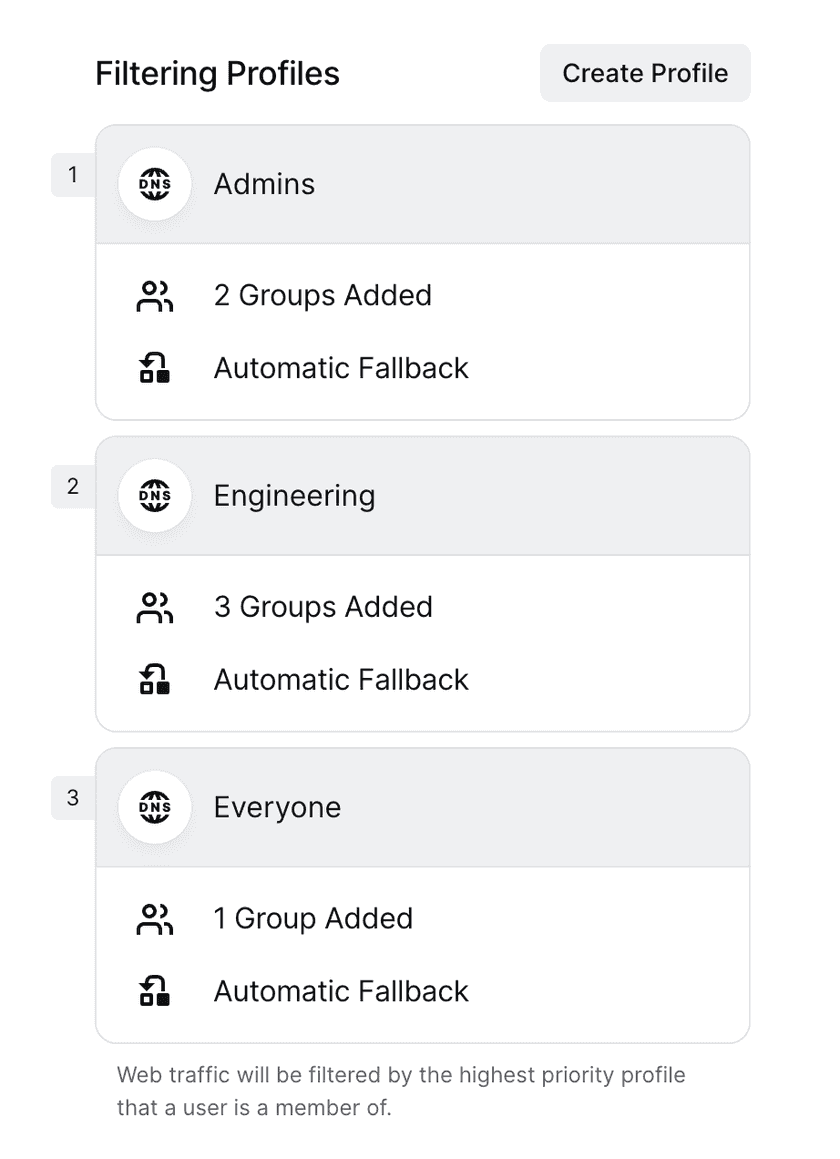Click the fallback icon in Everyone profile
840x1159 pixels.
[154, 991]
